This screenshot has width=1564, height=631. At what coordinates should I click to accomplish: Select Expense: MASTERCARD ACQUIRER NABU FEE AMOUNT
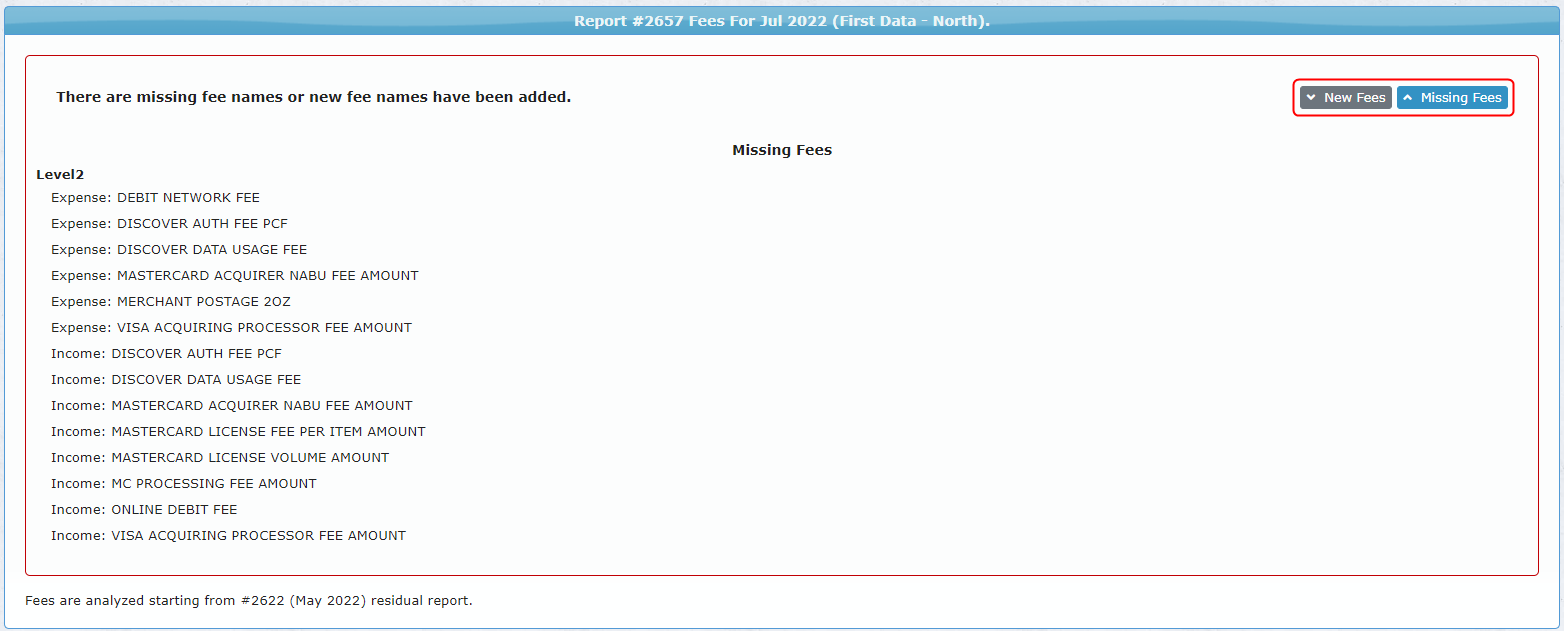(x=235, y=276)
